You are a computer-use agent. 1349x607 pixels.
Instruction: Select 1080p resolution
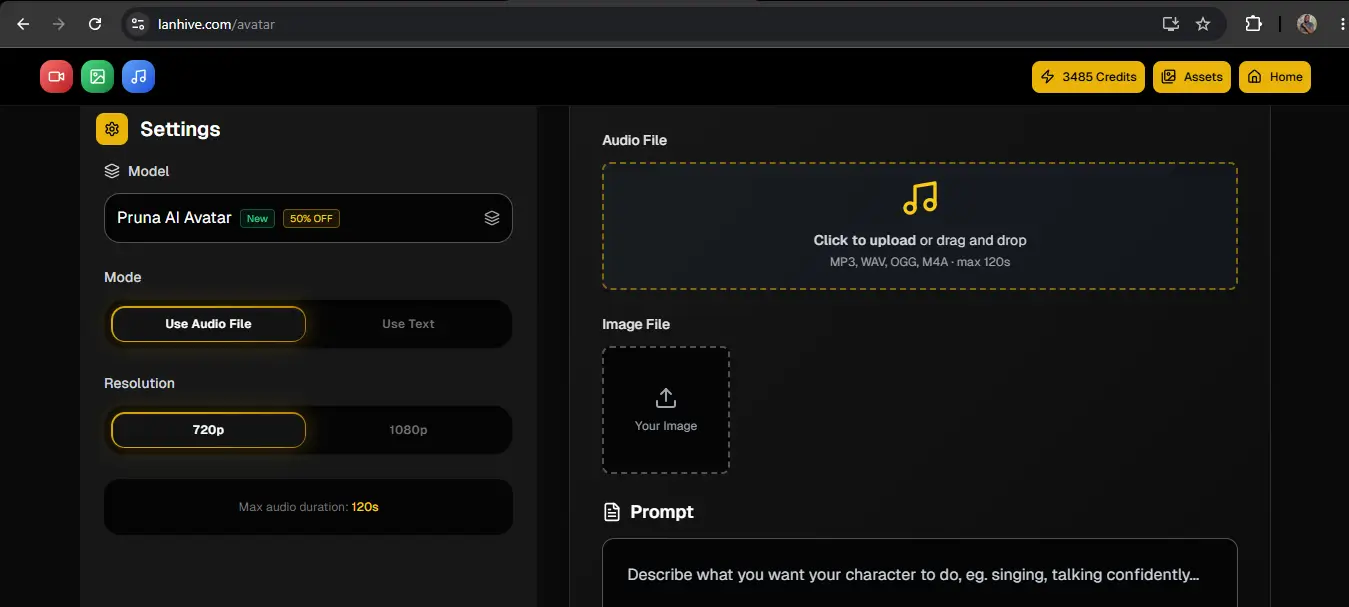[x=408, y=430]
